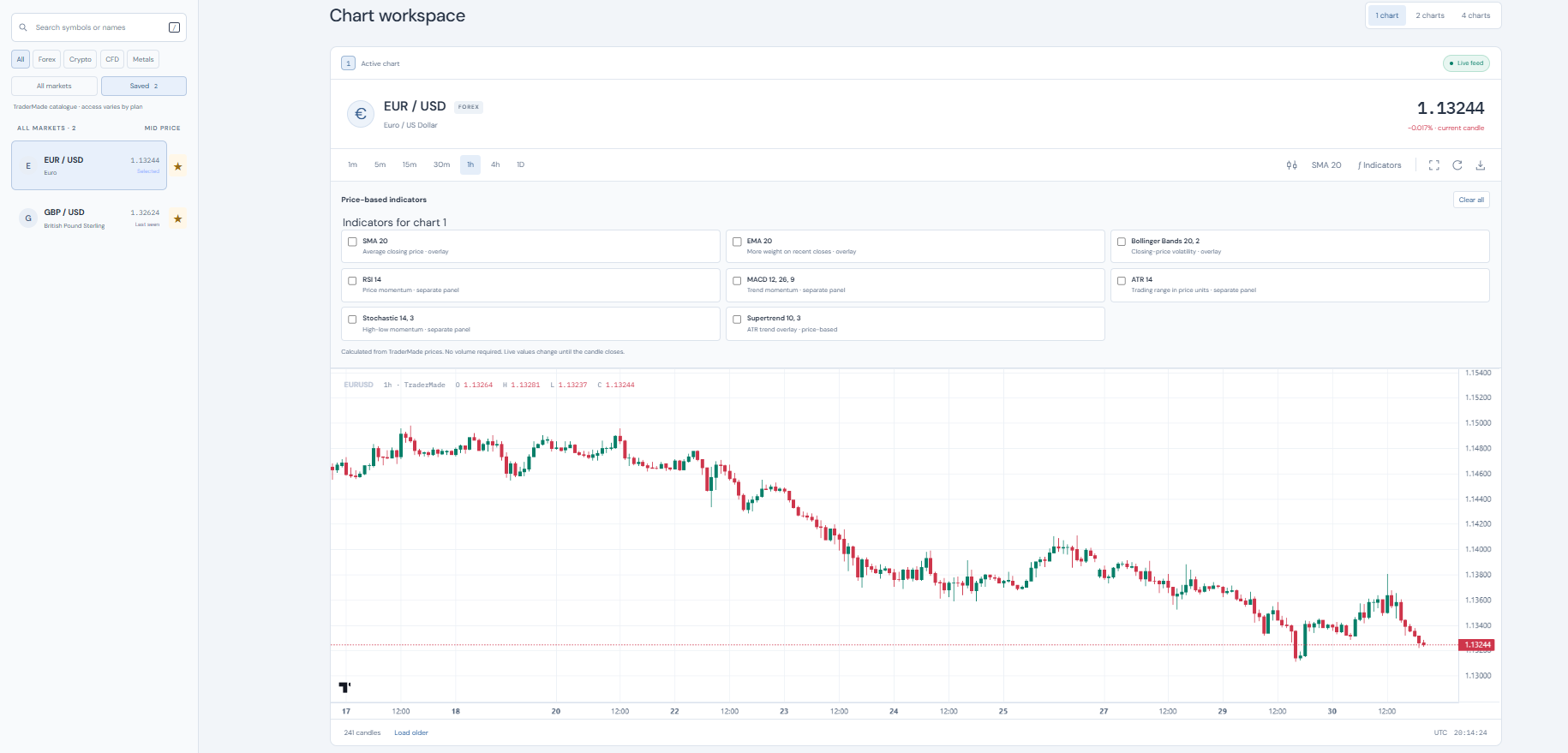Click the Euro symbol icon in the header
The image size is (1568, 753).
click(360, 114)
